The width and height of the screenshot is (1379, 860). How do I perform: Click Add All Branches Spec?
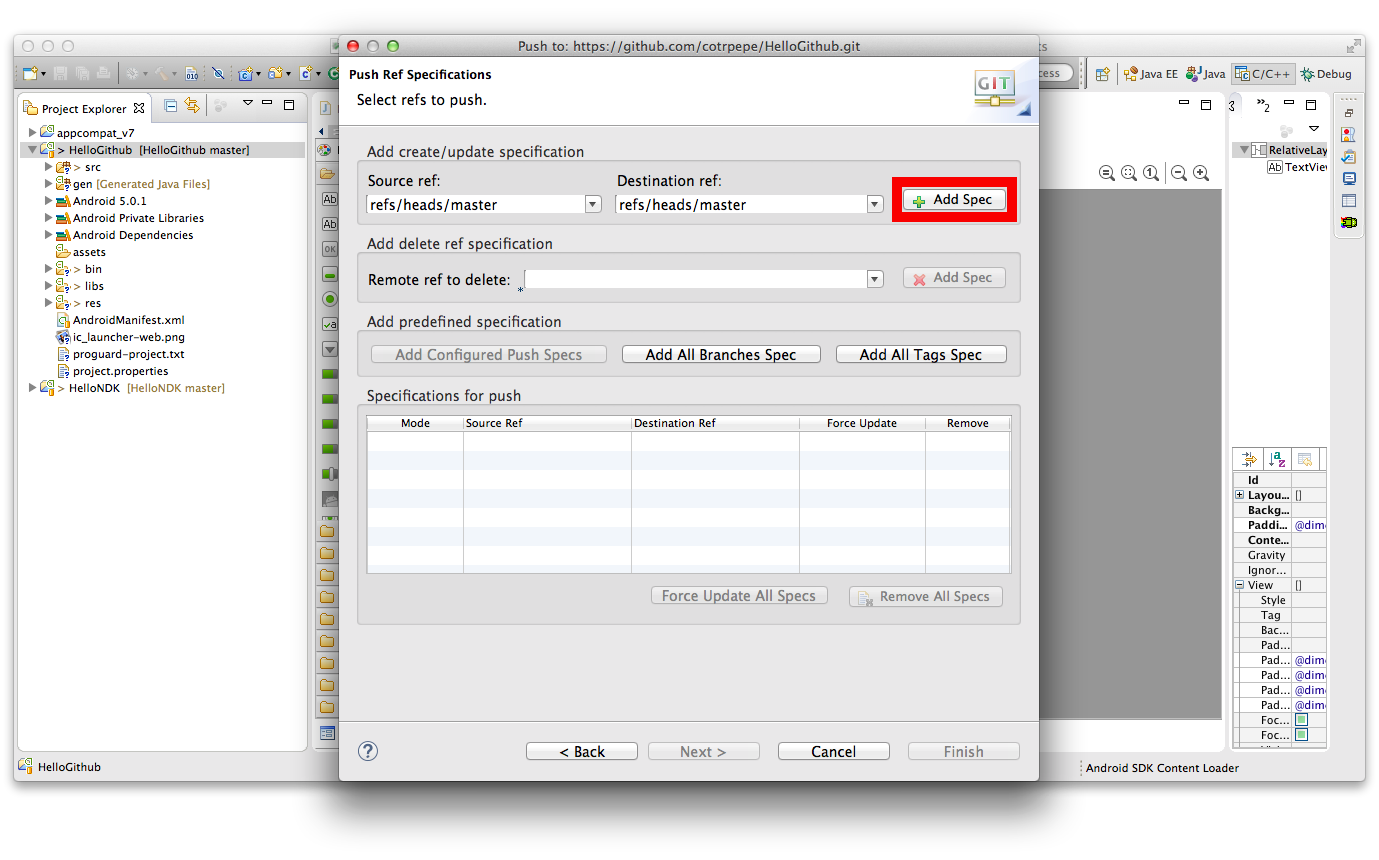pyautogui.click(x=721, y=354)
